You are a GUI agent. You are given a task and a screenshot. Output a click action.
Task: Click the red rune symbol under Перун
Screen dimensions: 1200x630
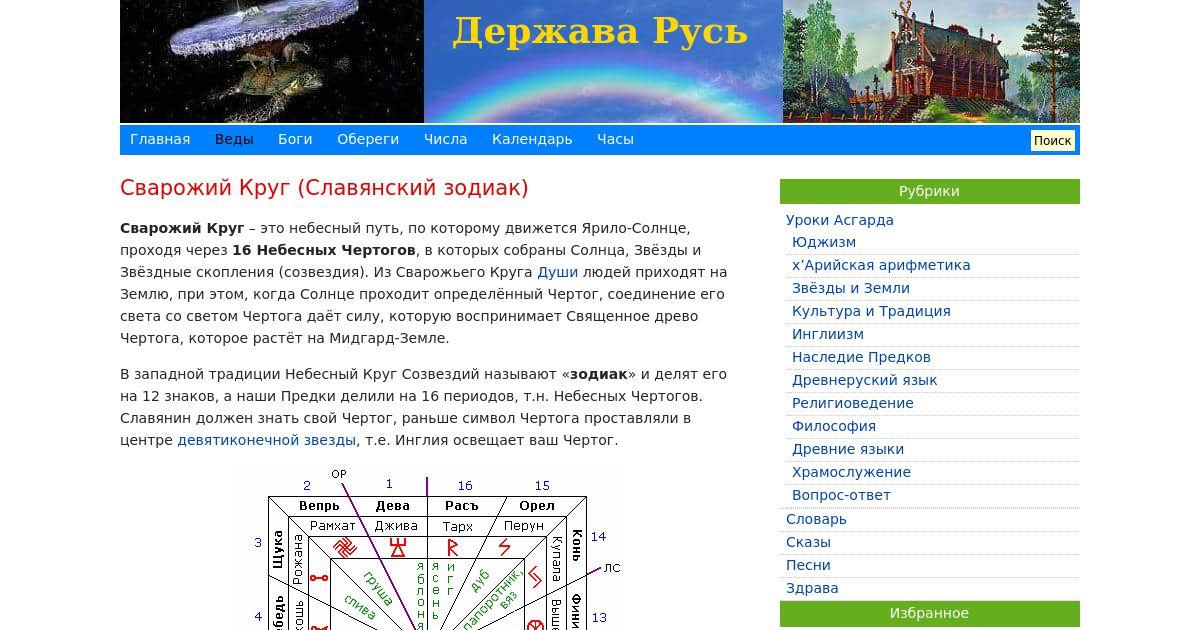tap(505, 548)
